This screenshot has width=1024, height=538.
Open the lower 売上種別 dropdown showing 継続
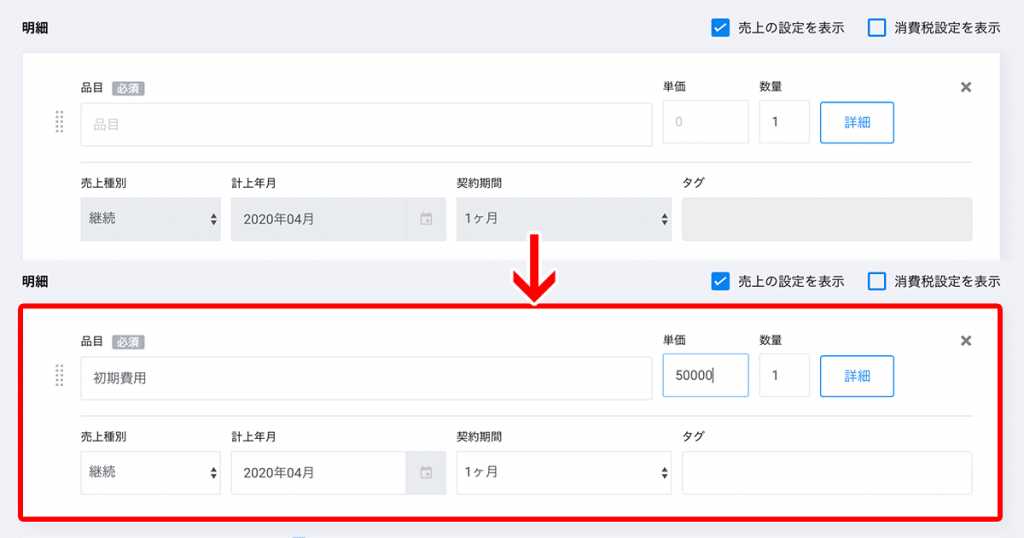(x=151, y=473)
